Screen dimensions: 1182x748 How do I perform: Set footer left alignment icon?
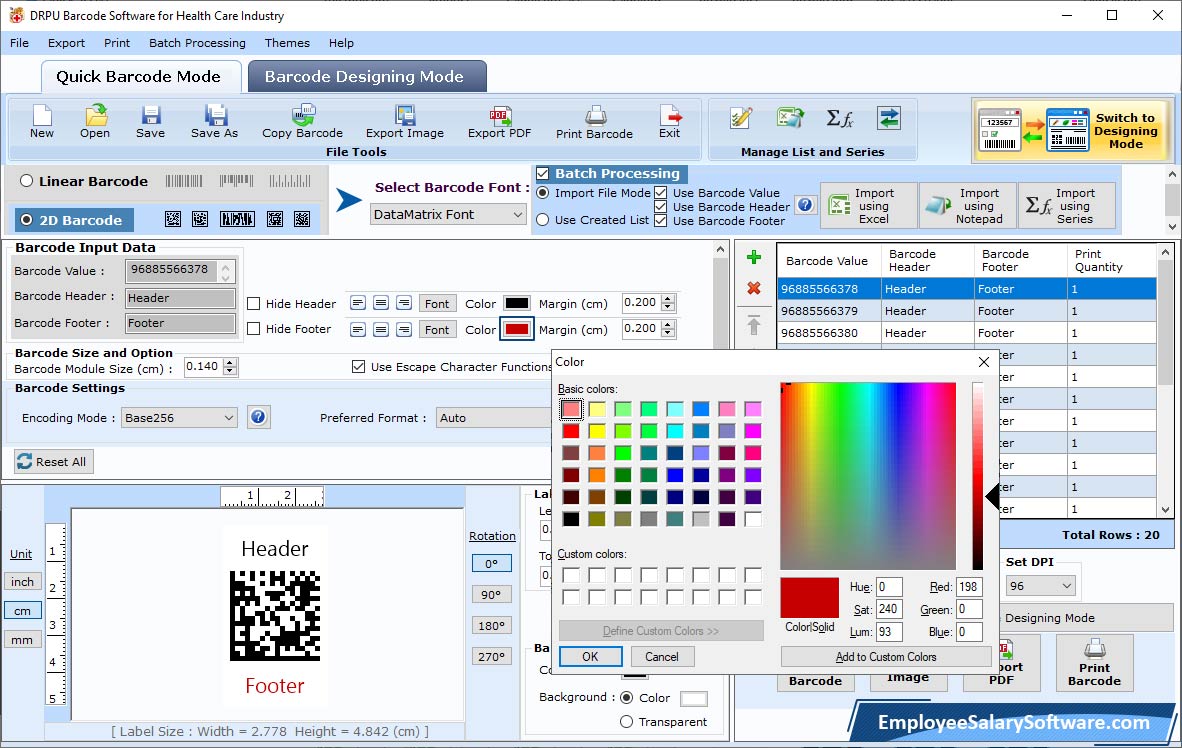pyautogui.click(x=357, y=330)
